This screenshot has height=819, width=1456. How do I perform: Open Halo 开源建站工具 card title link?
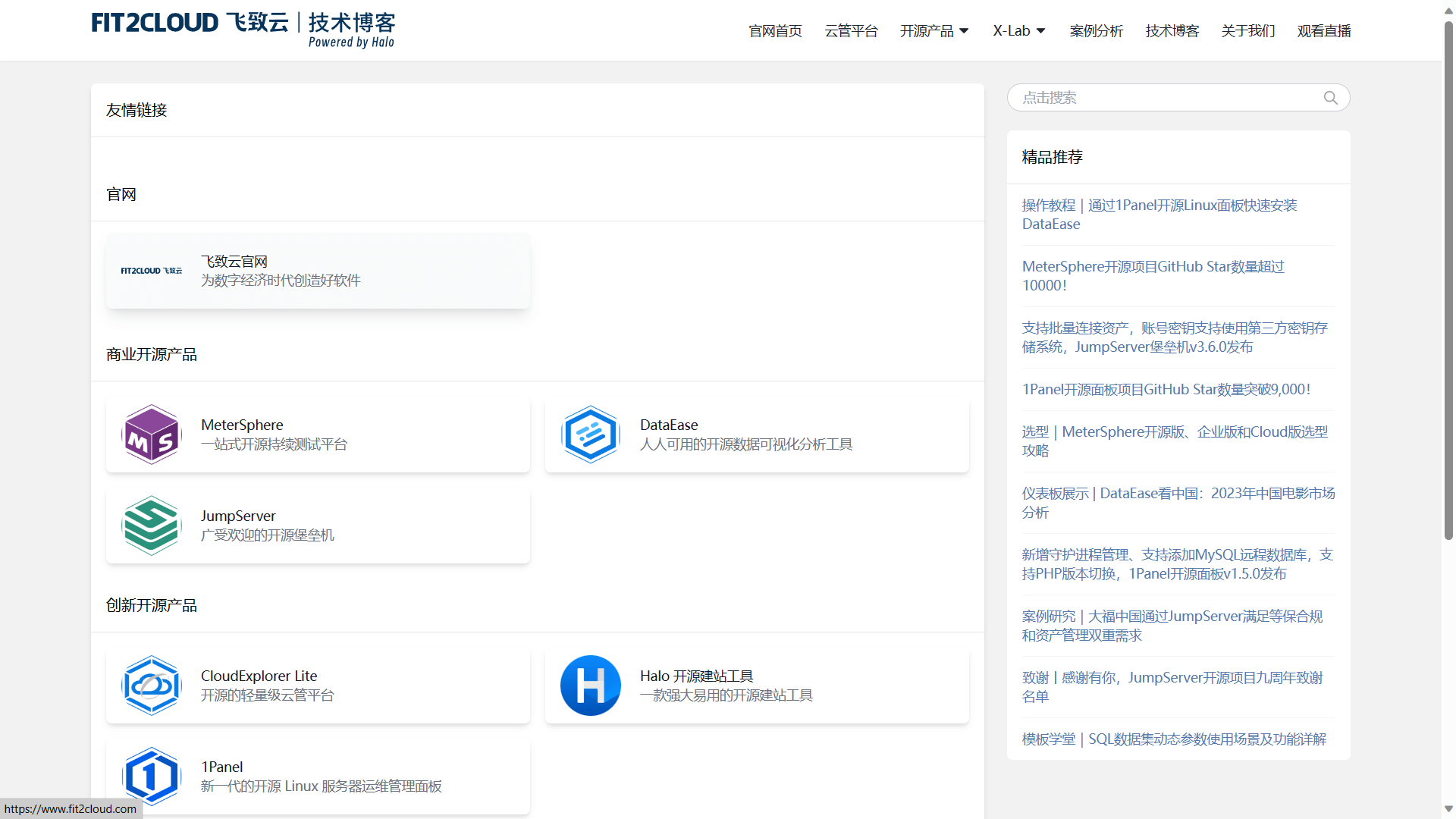coord(696,676)
